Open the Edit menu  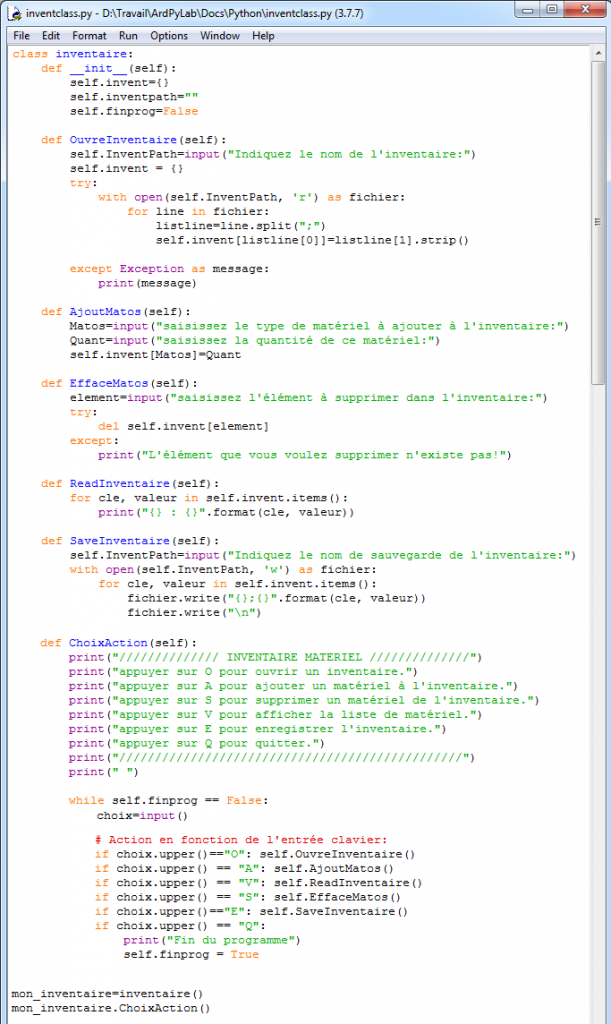pos(50,36)
